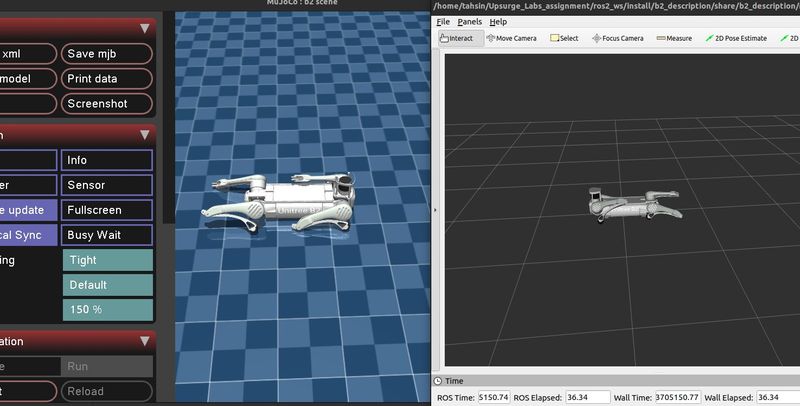Screen dimensions: 800x406
Task: Open the 150 % font scale dropdown
Action: point(108,310)
